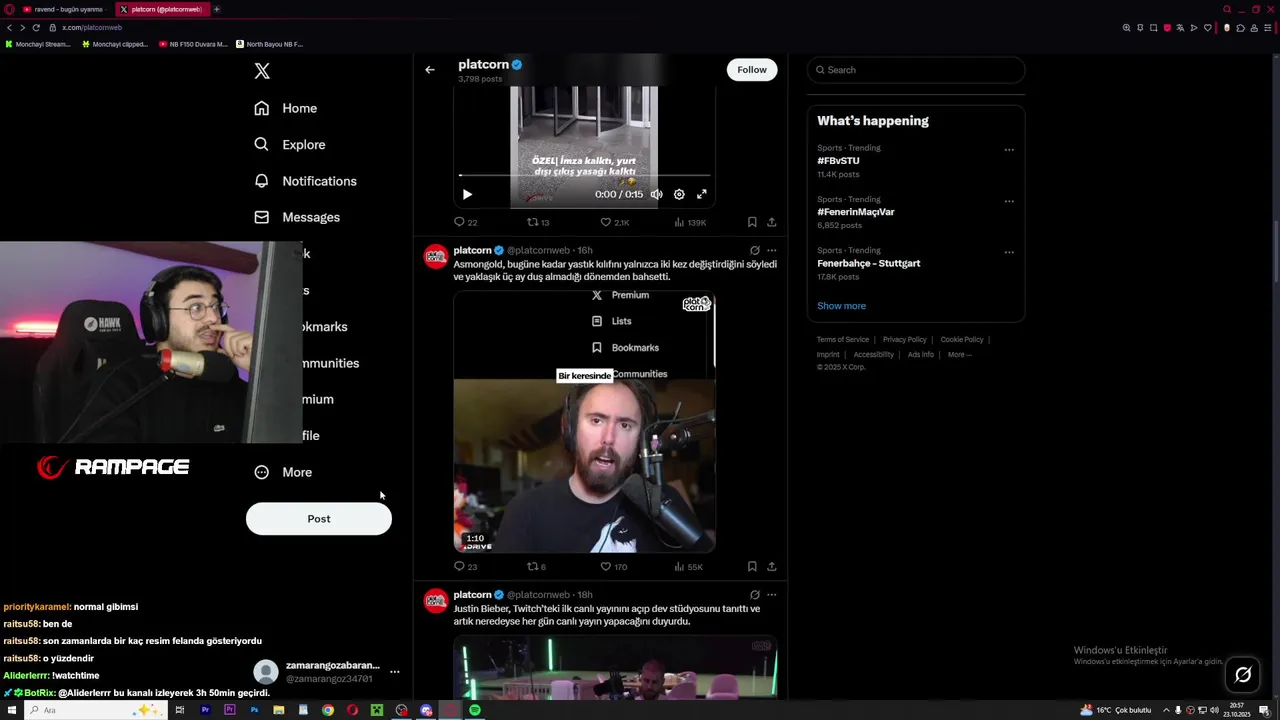
Task: Open Grok icon on the Asmongold post
Action: (x=755, y=250)
